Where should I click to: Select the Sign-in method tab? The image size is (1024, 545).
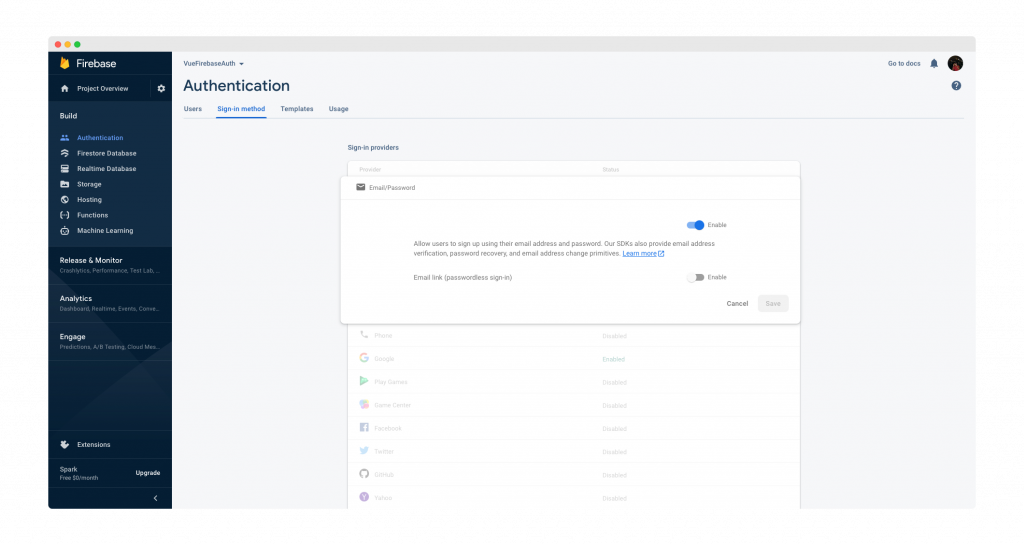(241, 109)
